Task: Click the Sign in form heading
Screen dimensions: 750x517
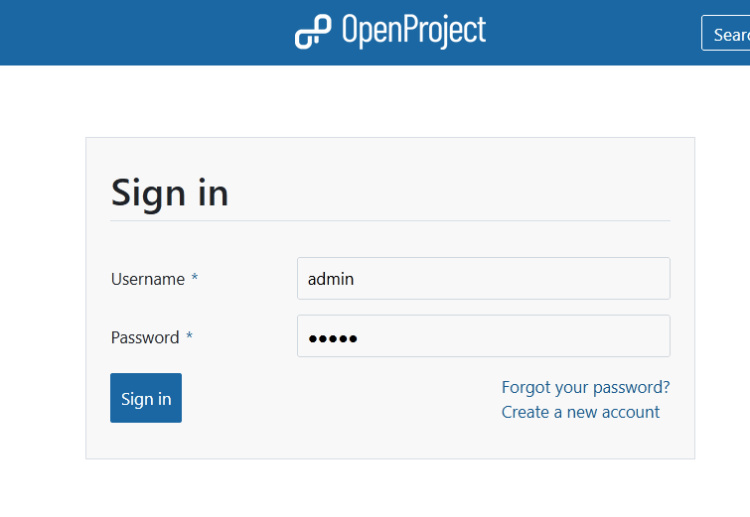Action: click(x=170, y=193)
